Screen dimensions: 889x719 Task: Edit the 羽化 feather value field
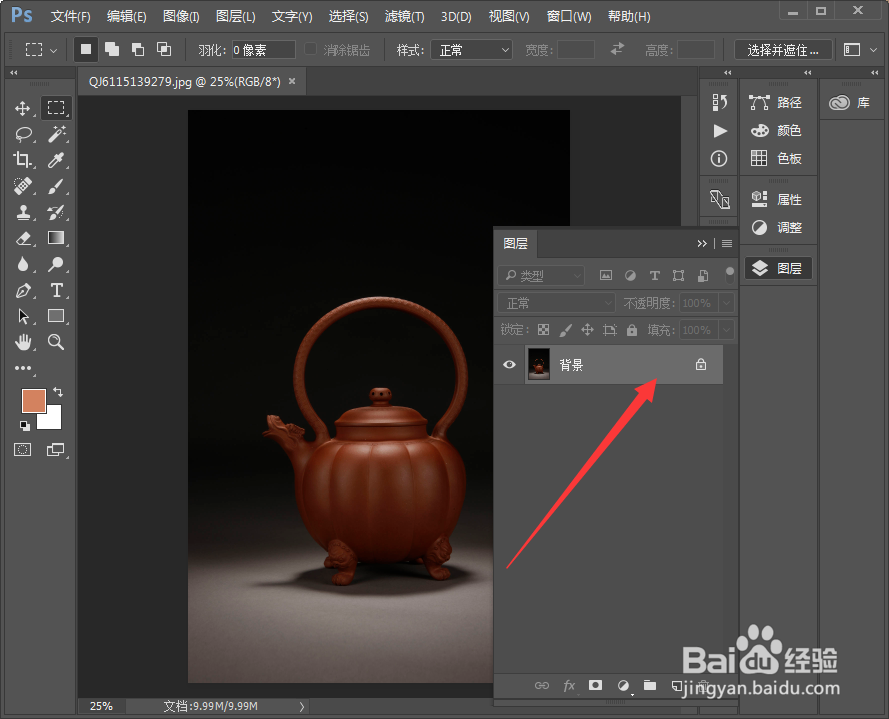click(x=264, y=50)
